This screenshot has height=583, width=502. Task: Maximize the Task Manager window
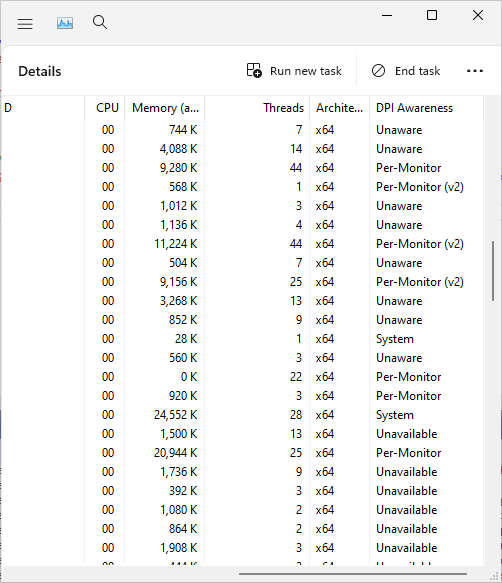[432, 15]
